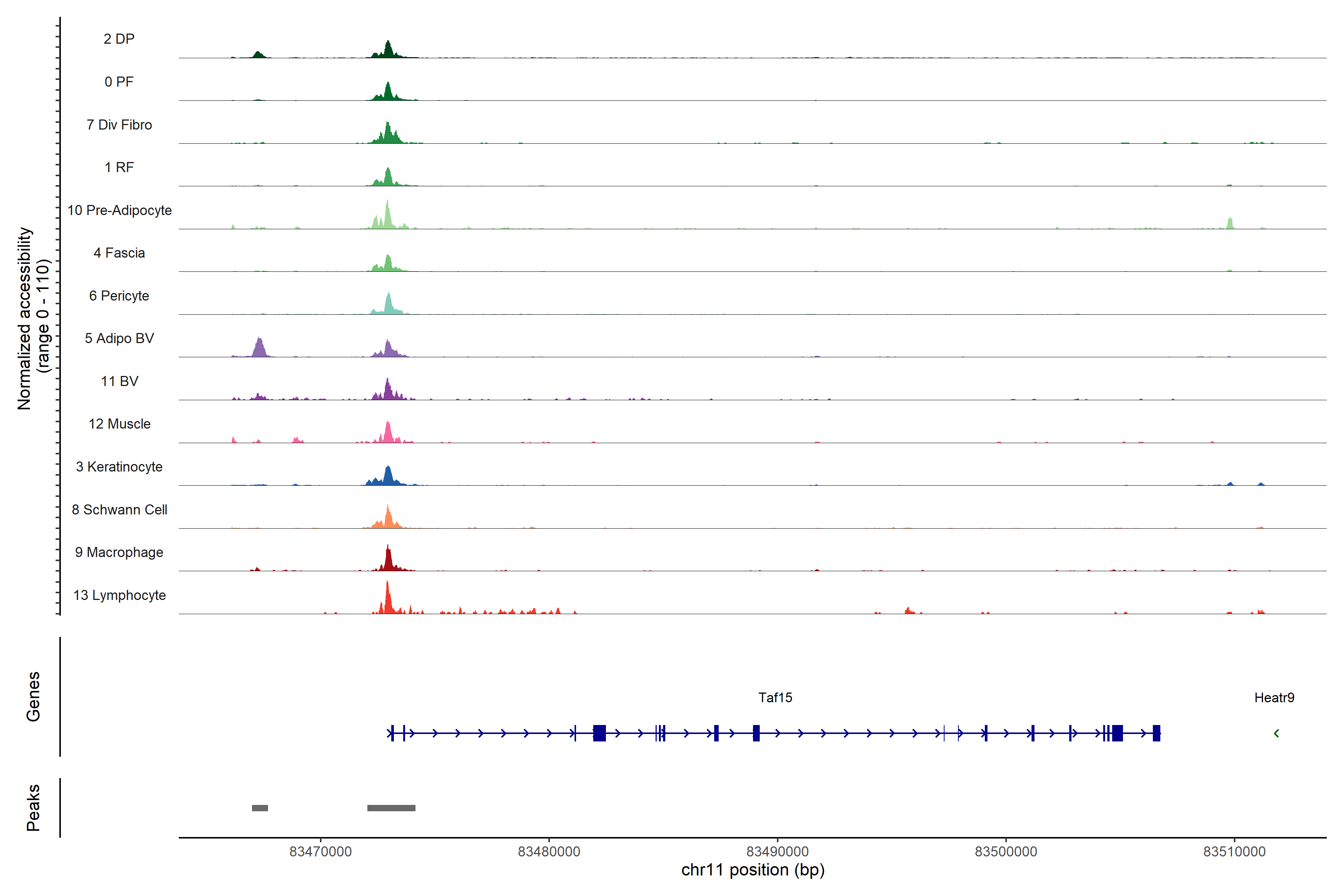Viewport: 1344px width, 896px height.
Task: Click the last Taf15 exon block
Action: [x=1156, y=732]
